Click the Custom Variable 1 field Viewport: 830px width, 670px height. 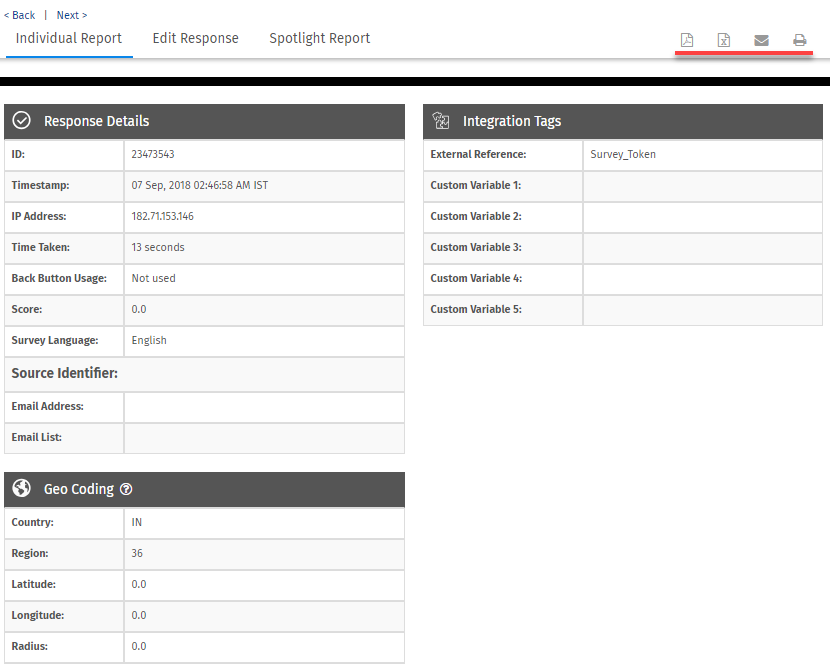click(700, 185)
